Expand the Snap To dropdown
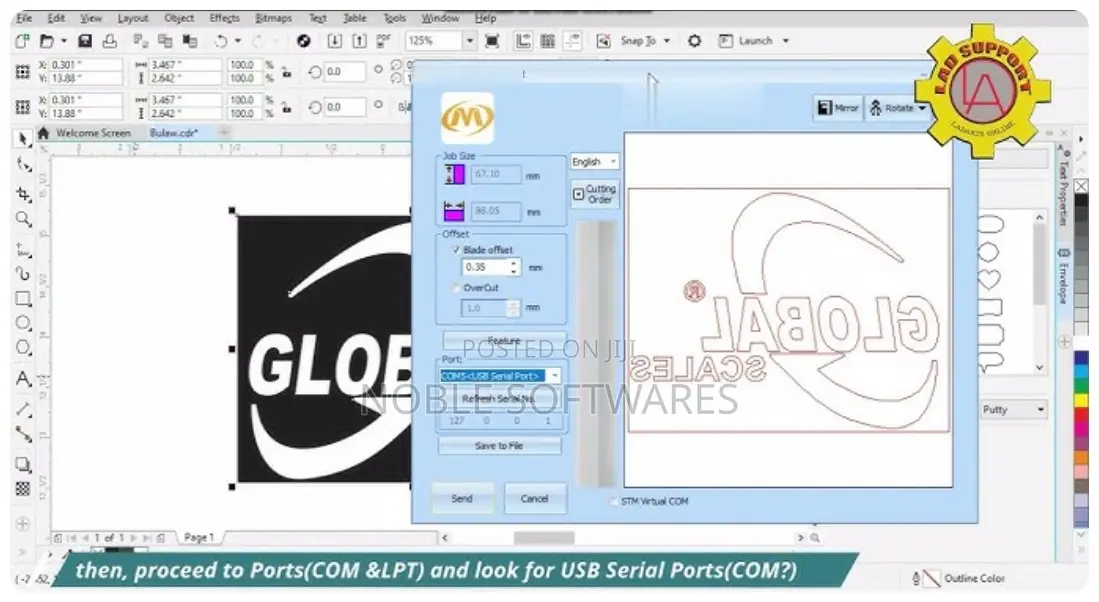 coord(667,41)
